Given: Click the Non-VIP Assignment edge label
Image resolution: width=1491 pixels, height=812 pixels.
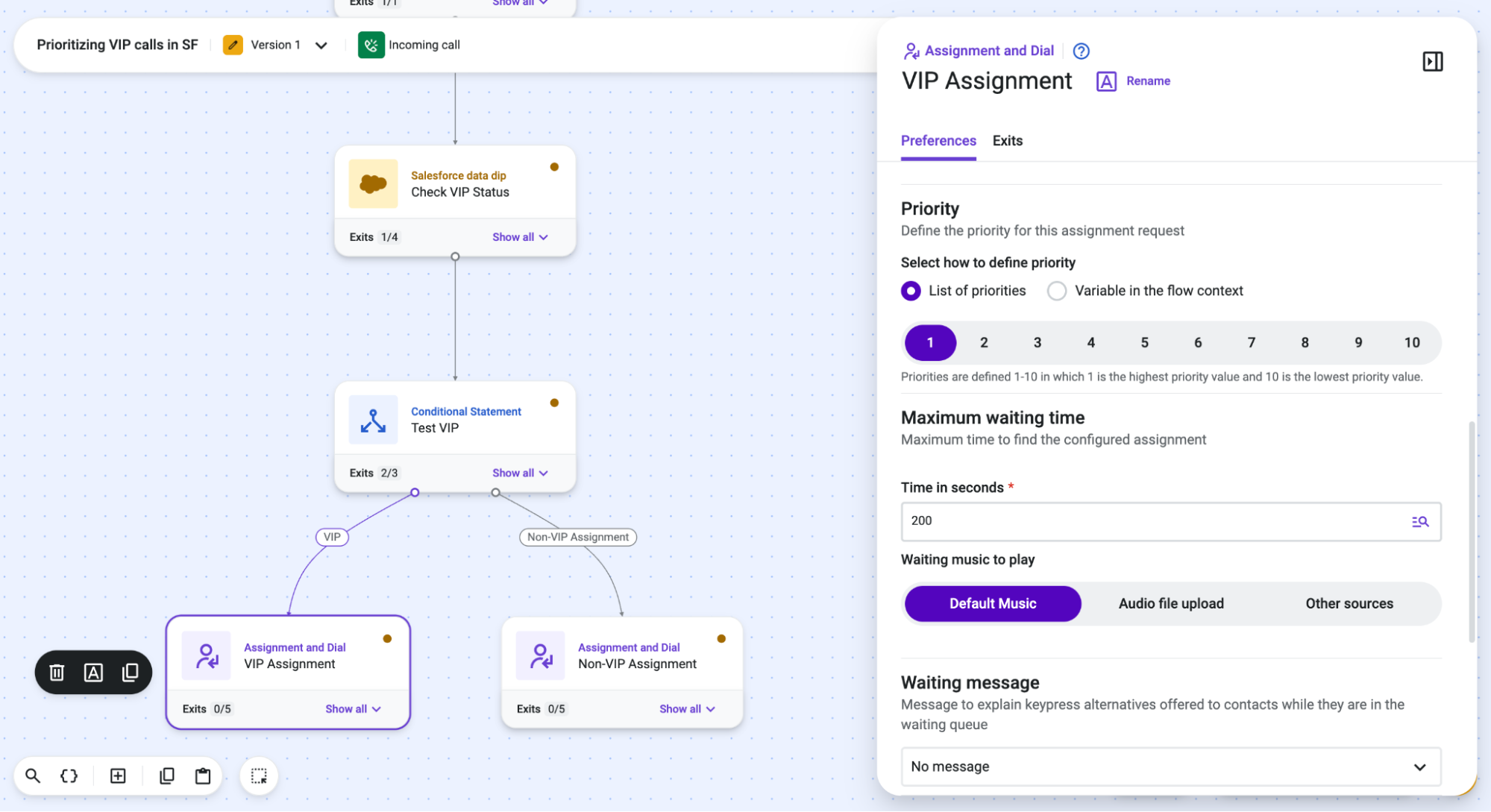Looking at the screenshot, I should pos(577,537).
